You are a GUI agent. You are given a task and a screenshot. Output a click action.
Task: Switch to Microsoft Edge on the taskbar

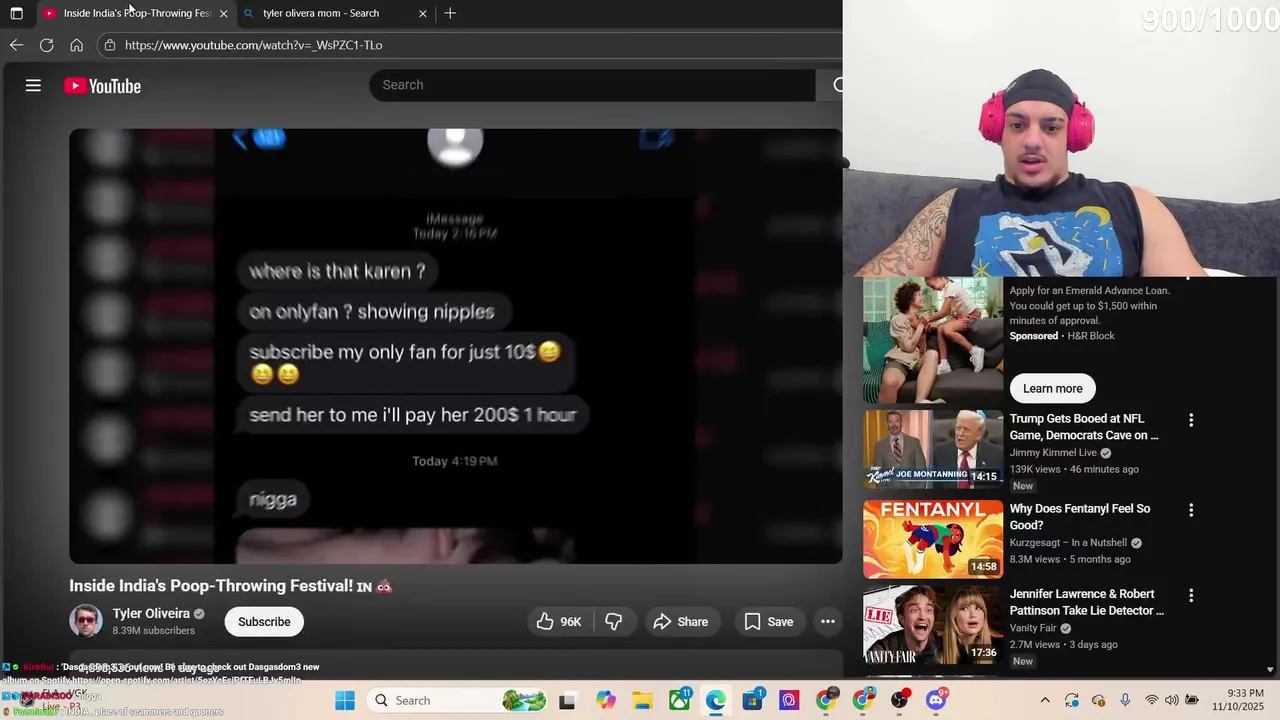click(x=715, y=700)
